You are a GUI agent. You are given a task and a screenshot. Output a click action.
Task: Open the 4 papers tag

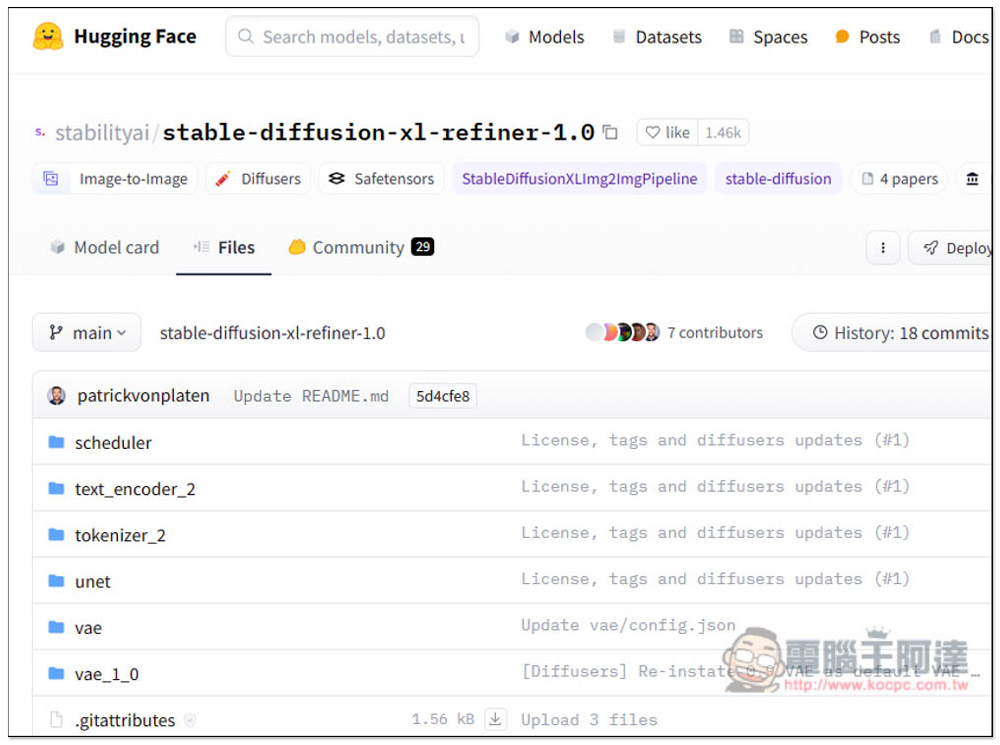pos(899,179)
